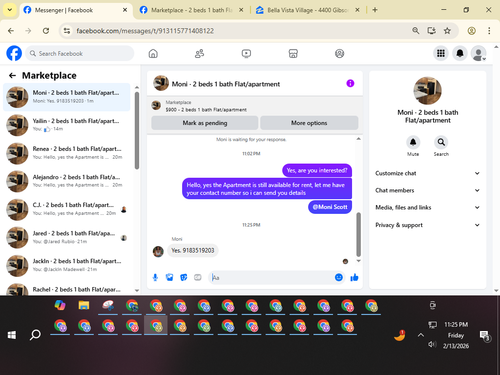Expand Customize chat section
The height and width of the screenshot is (375, 500).
(x=427, y=173)
